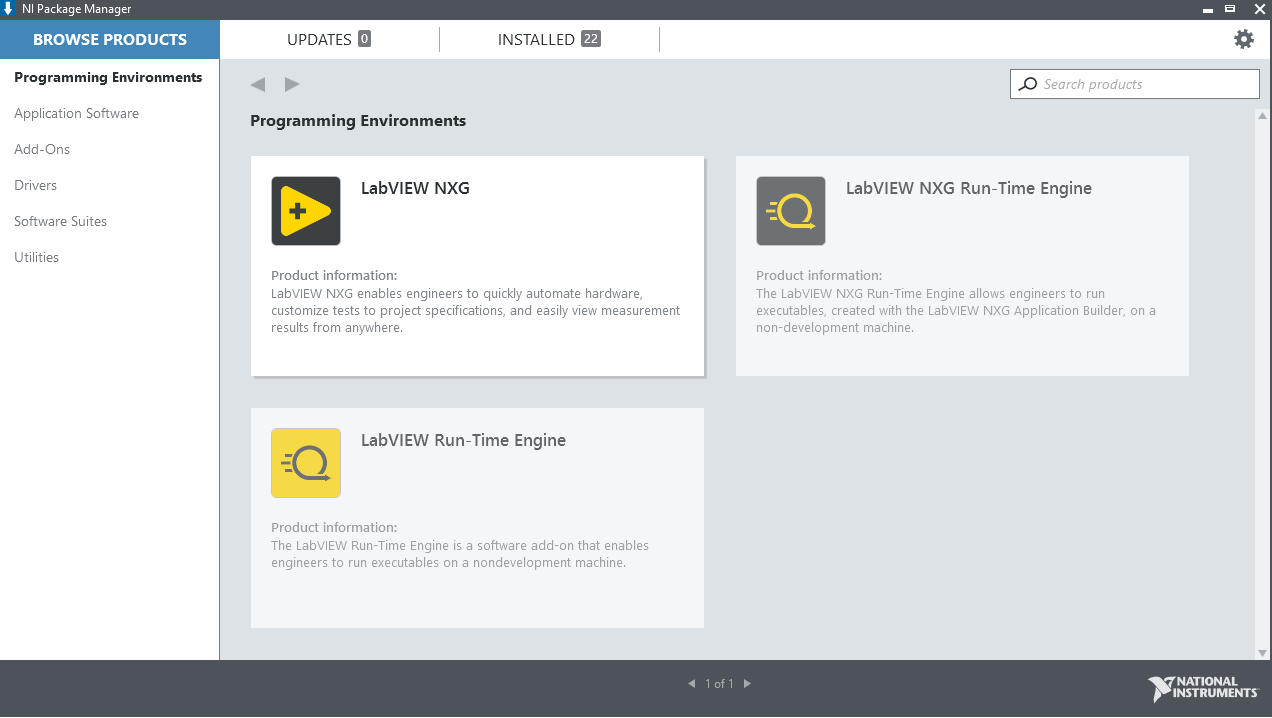Viewport: 1272px width, 718px height.
Task: Click the Installed count badge showing 22
Action: [x=591, y=39]
